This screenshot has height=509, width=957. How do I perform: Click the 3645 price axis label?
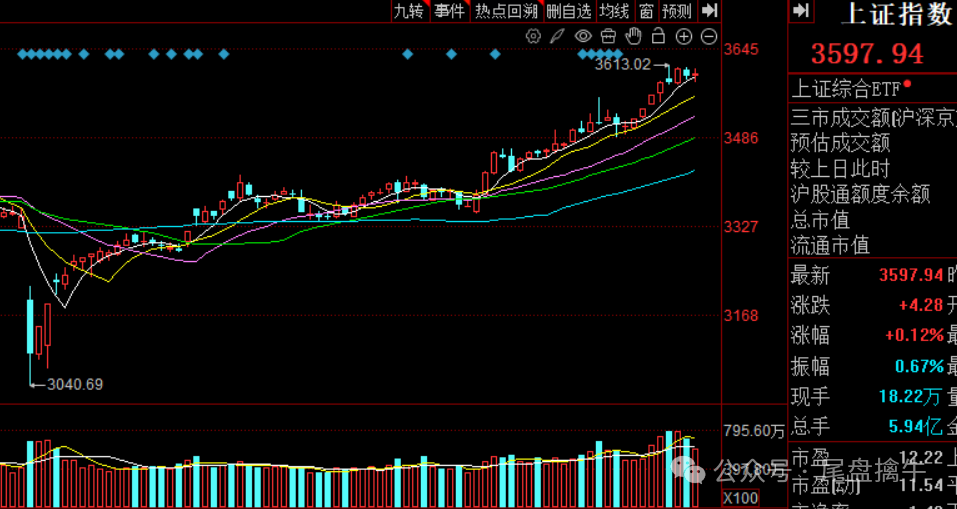click(x=741, y=49)
